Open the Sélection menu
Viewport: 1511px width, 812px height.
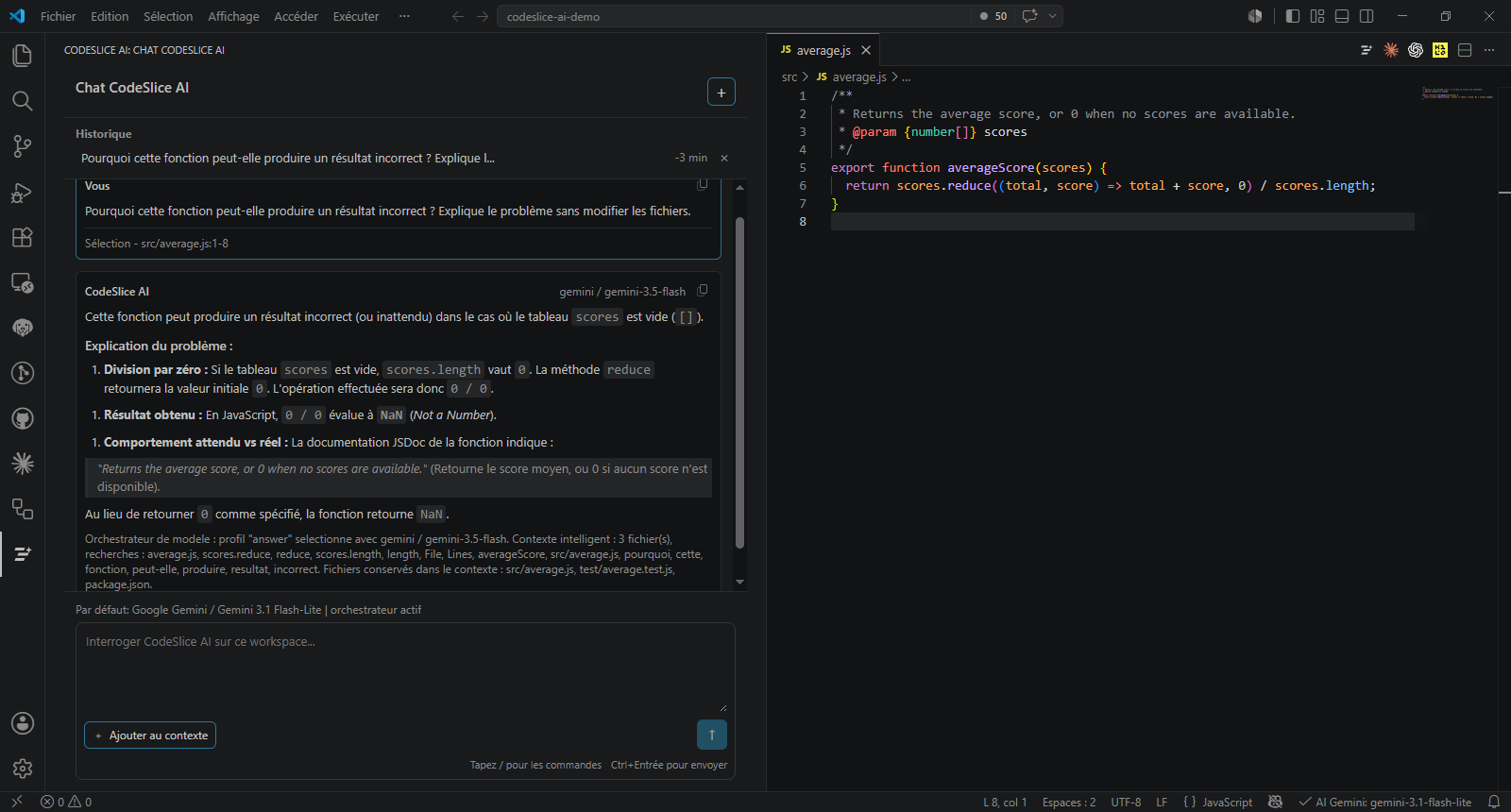click(168, 16)
